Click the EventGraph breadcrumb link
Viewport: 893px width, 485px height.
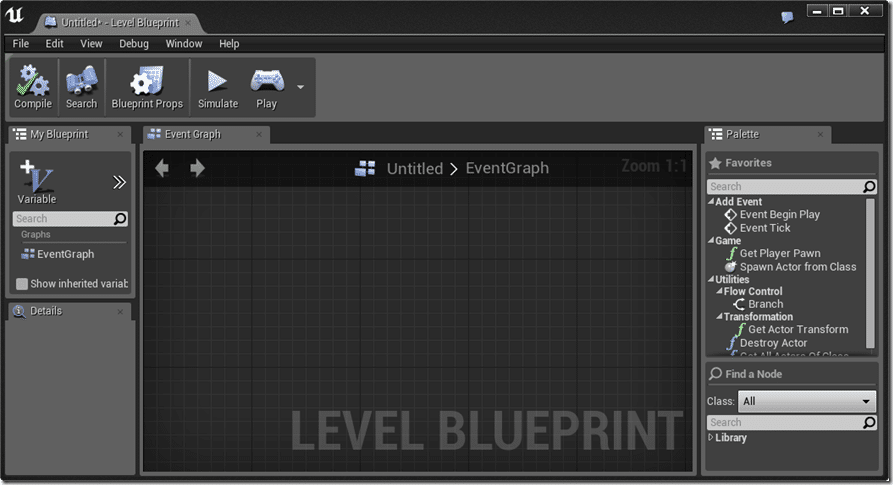tap(507, 168)
